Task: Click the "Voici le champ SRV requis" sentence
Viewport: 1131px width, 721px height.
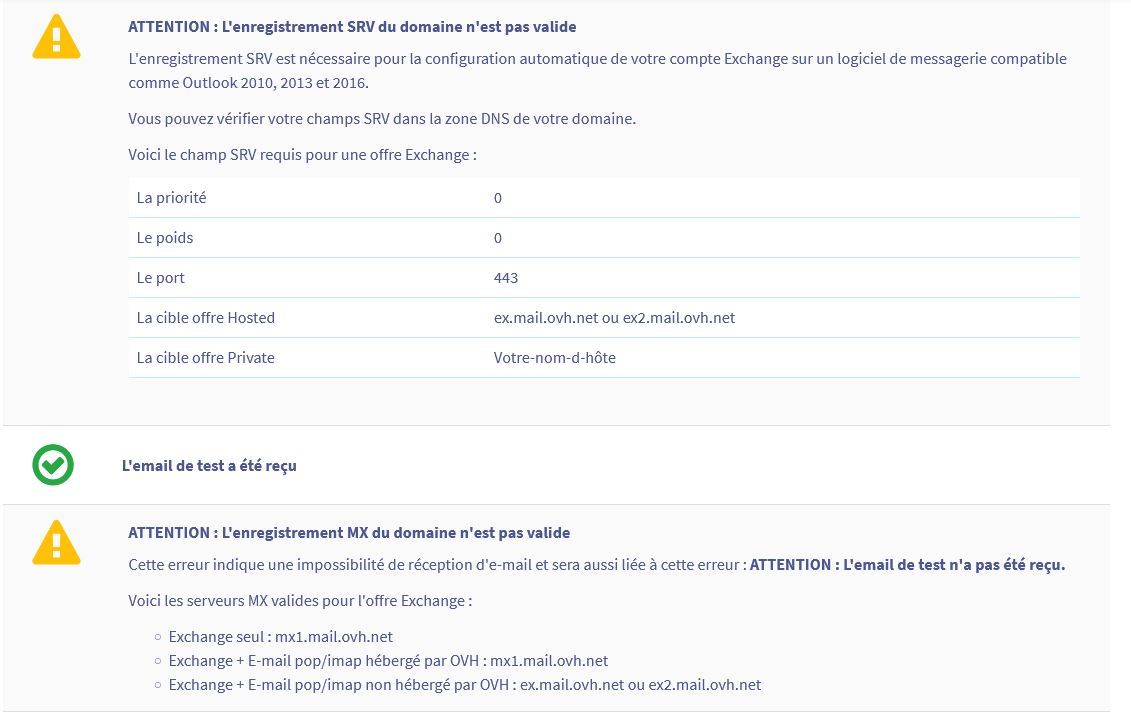Action: 302,155
